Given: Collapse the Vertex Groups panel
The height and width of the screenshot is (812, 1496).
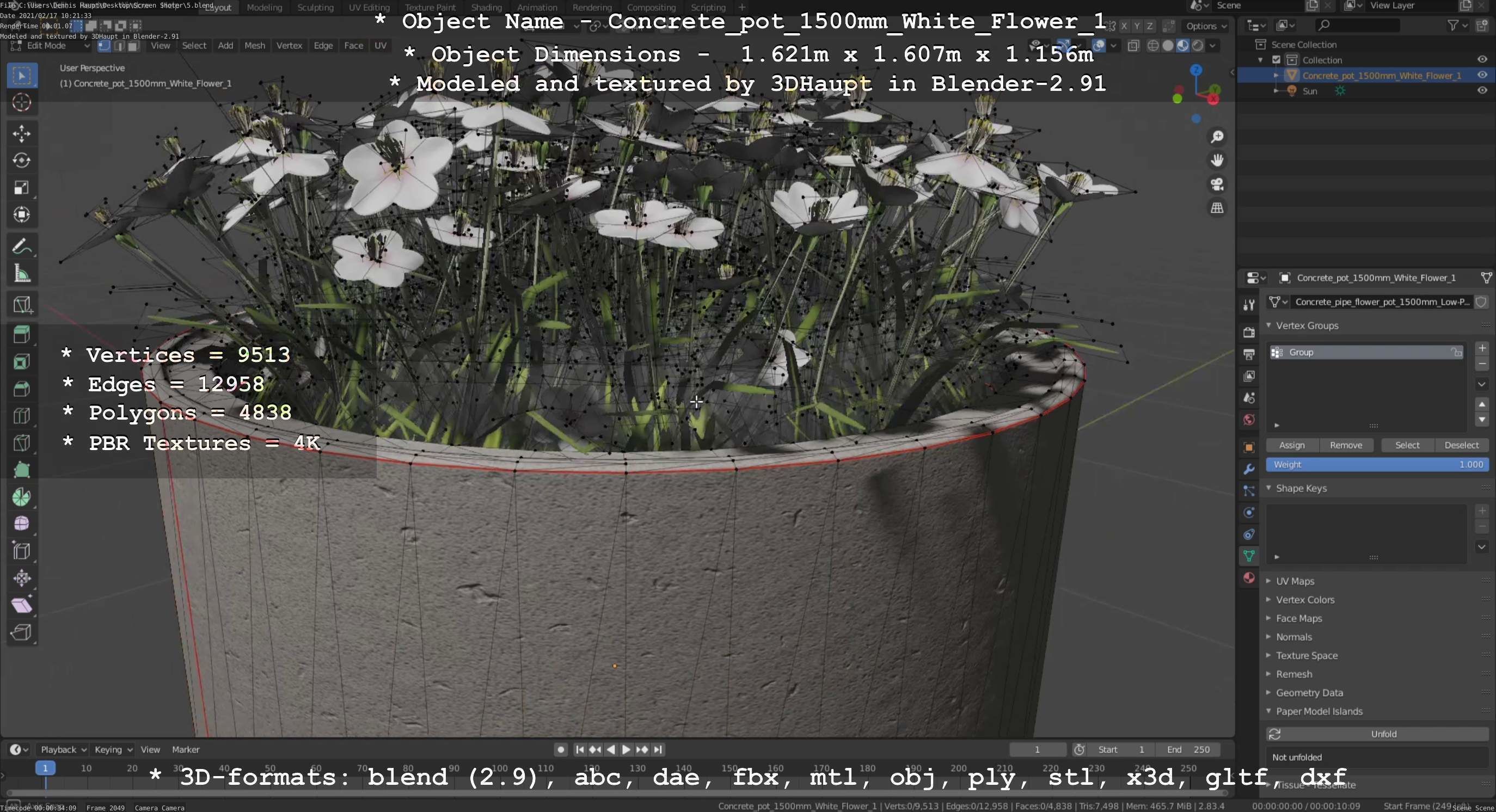Looking at the screenshot, I should pyautogui.click(x=1307, y=325).
